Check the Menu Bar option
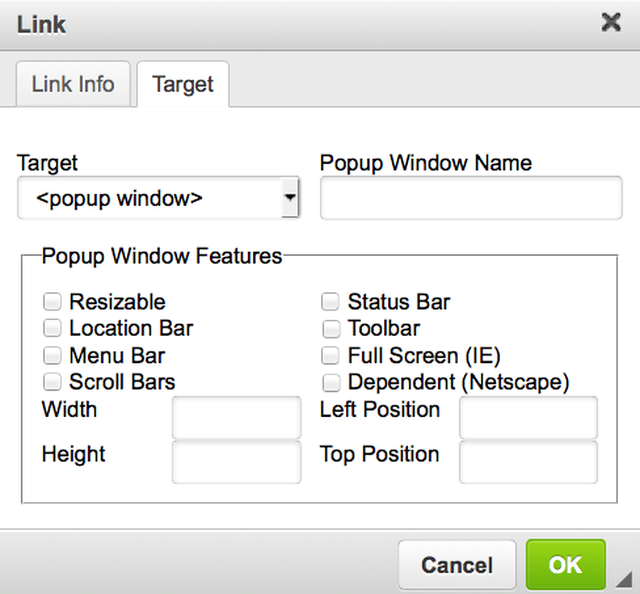 [x=51, y=356]
